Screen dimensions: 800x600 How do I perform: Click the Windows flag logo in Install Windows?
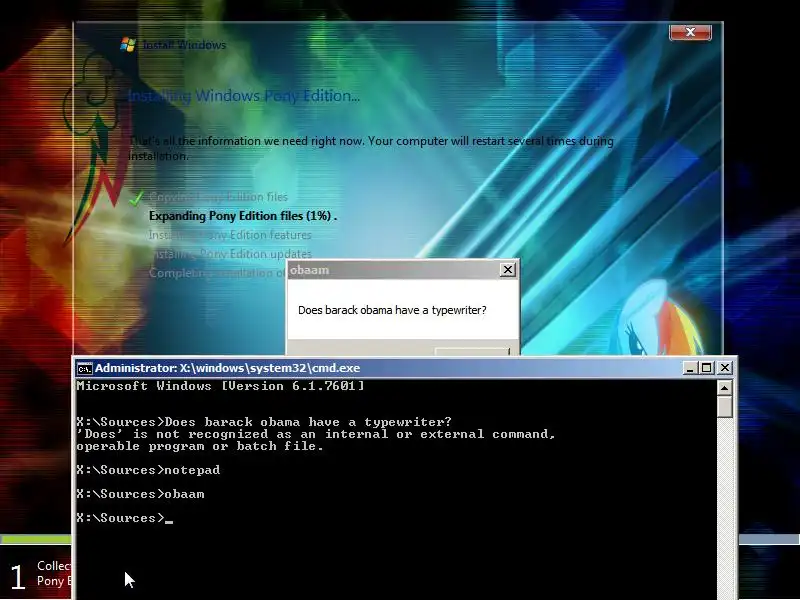(128, 45)
